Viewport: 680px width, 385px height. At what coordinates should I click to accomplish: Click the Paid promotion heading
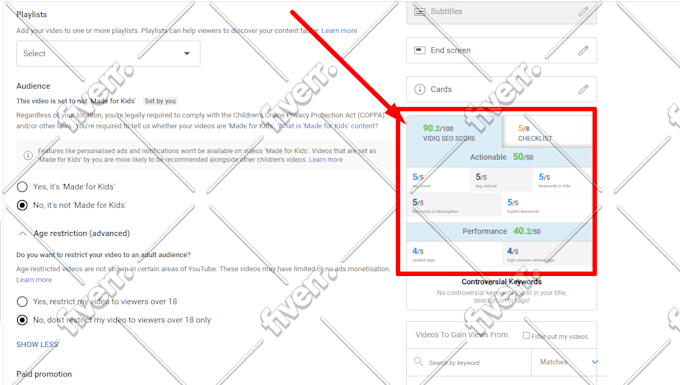pos(44,374)
